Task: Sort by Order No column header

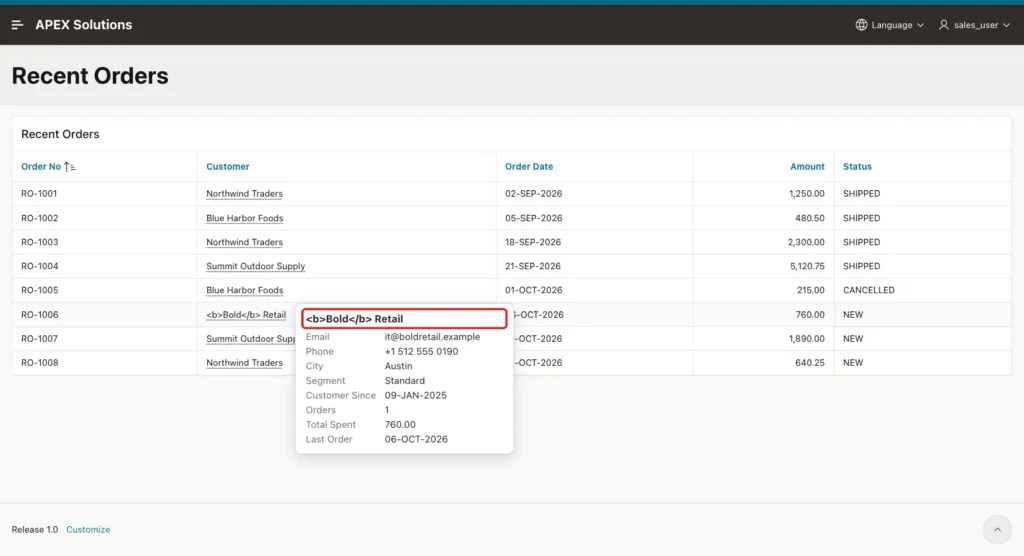Action: (x=40, y=167)
